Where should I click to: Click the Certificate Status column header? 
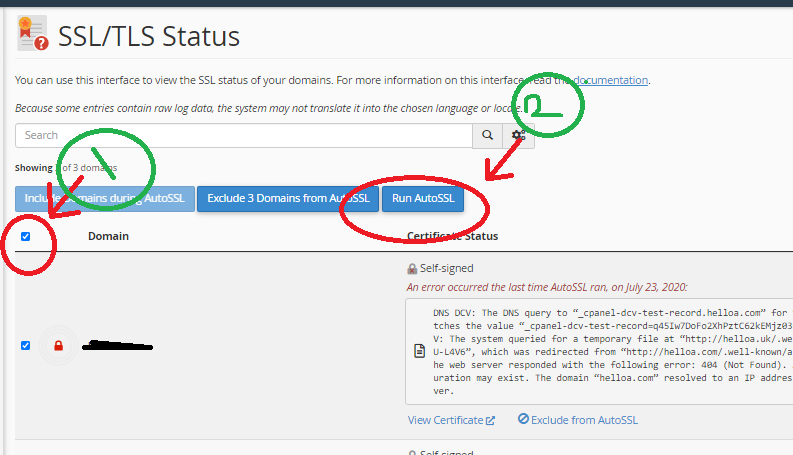pyautogui.click(x=452, y=237)
